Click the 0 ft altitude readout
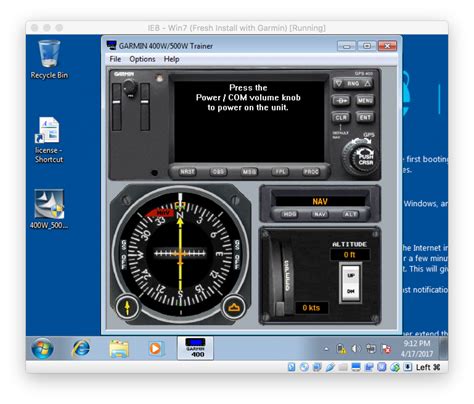 350,255
